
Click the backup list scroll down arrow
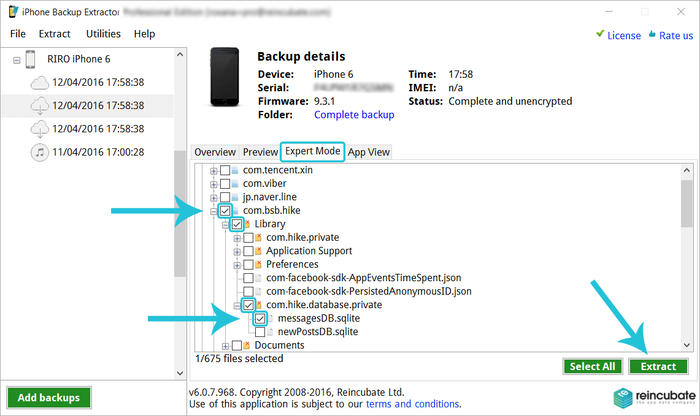pyautogui.click(x=180, y=373)
